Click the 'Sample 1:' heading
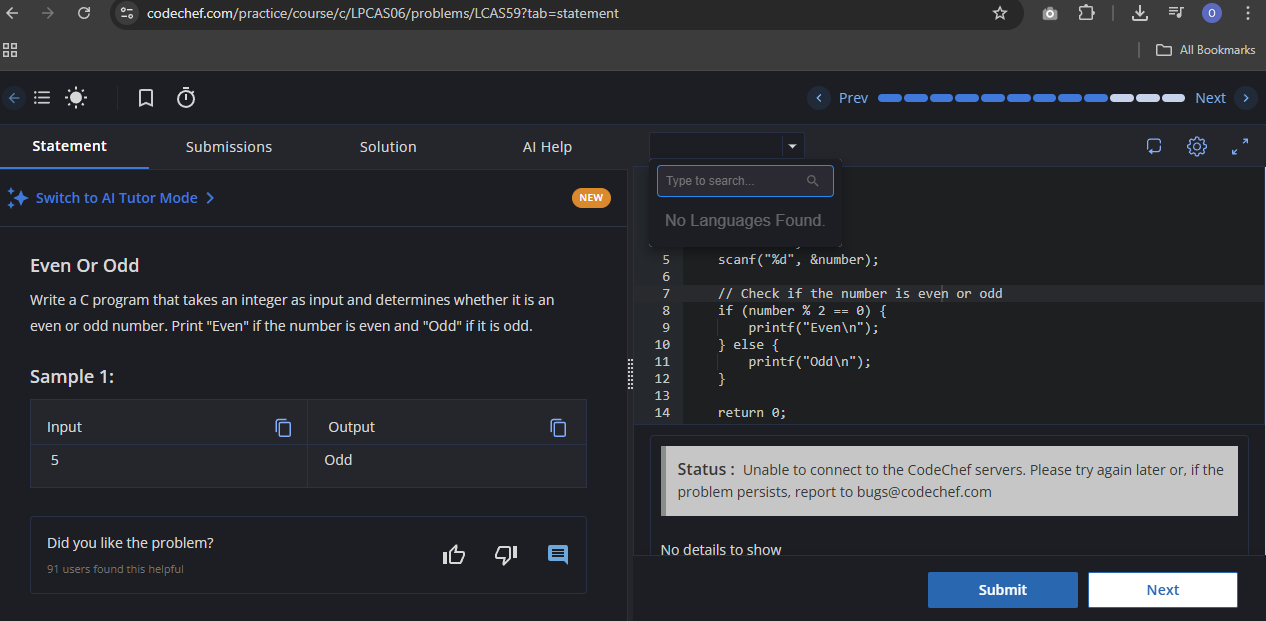This screenshot has width=1266, height=621. tap(72, 377)
